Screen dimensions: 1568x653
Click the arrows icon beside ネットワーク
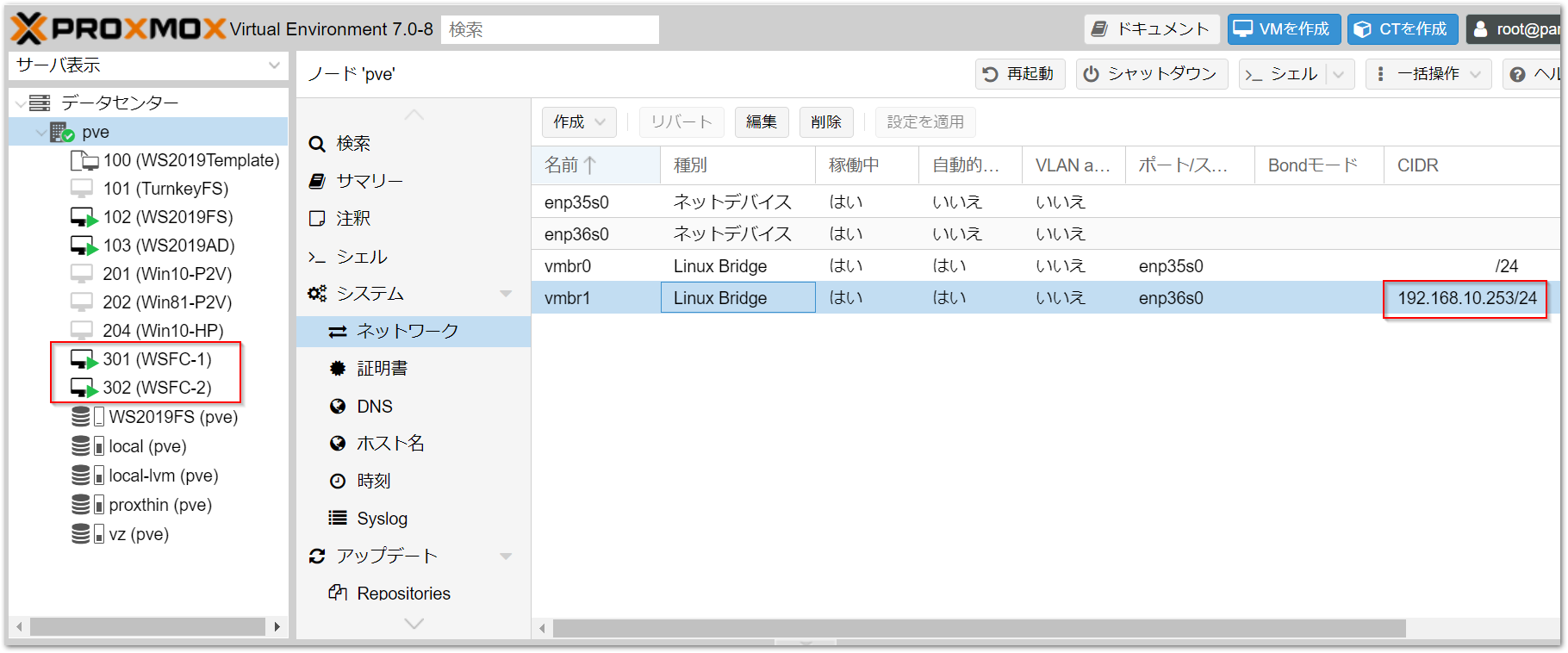(x=338, y=332)
